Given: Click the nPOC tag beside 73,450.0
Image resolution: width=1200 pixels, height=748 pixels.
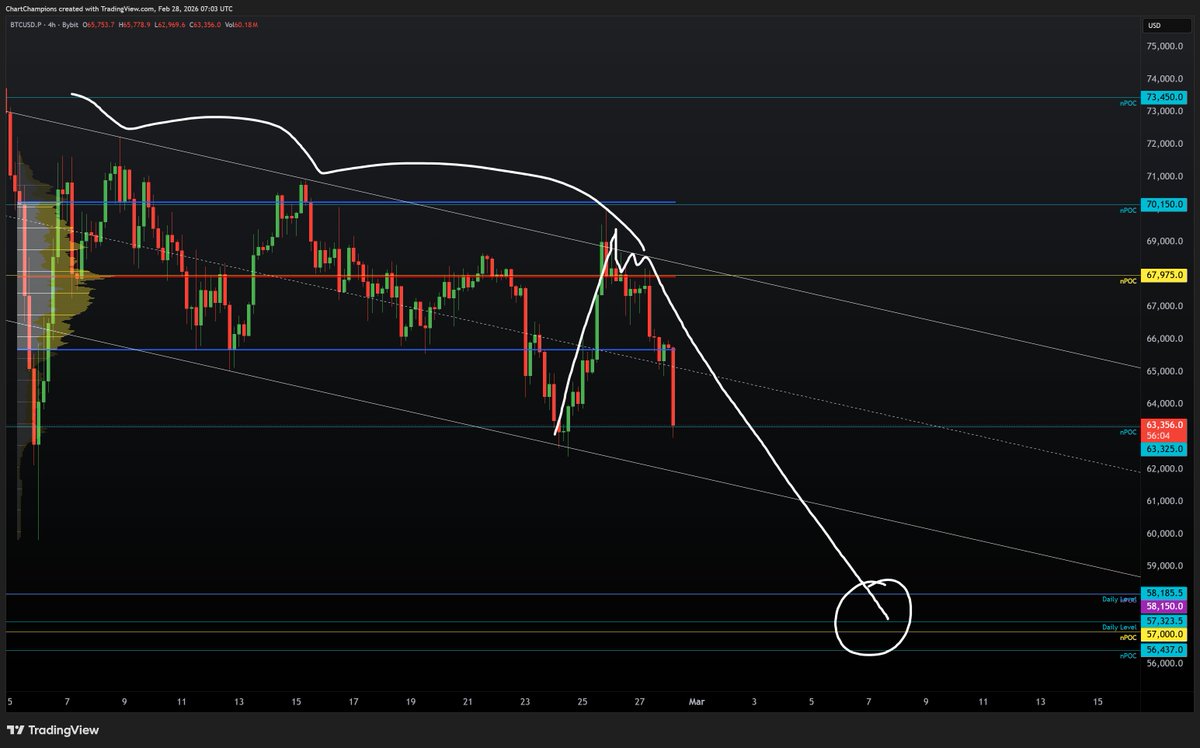Looking at the screenshot, I should 1128,102.
